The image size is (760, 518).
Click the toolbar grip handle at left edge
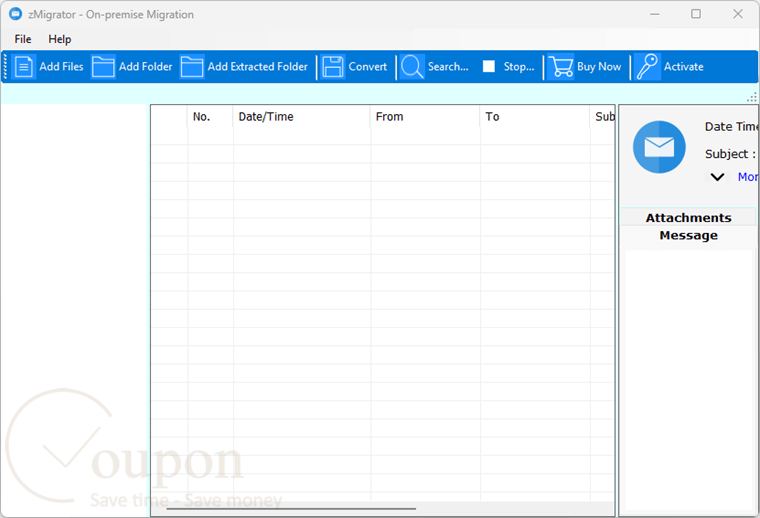[5, 67]
